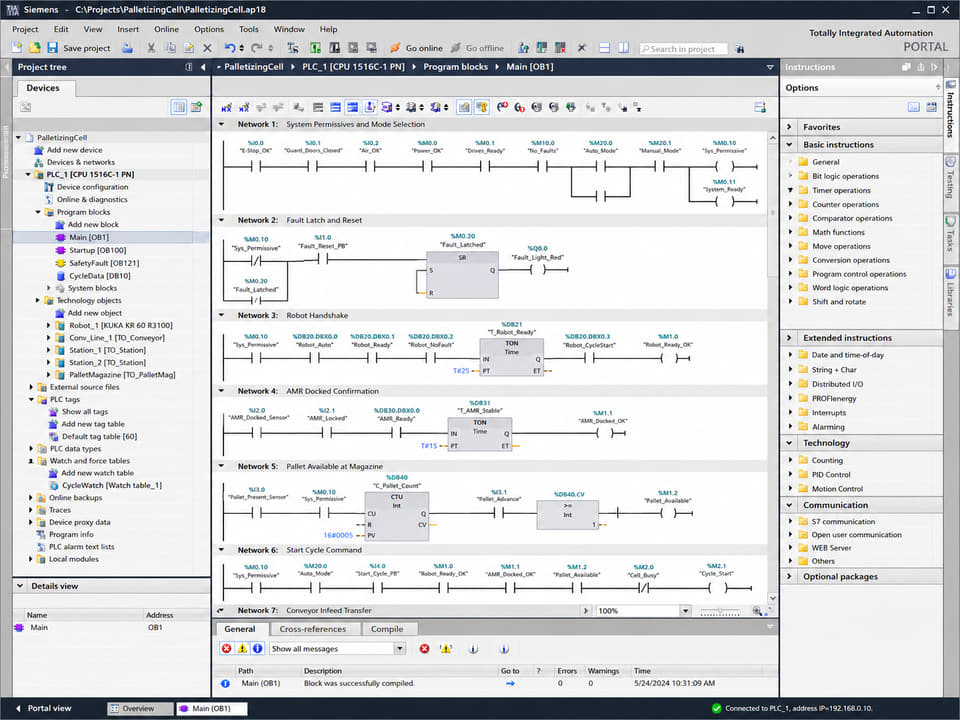
Task: Expand the Traces folder
Action: click(x=31, y=510)
